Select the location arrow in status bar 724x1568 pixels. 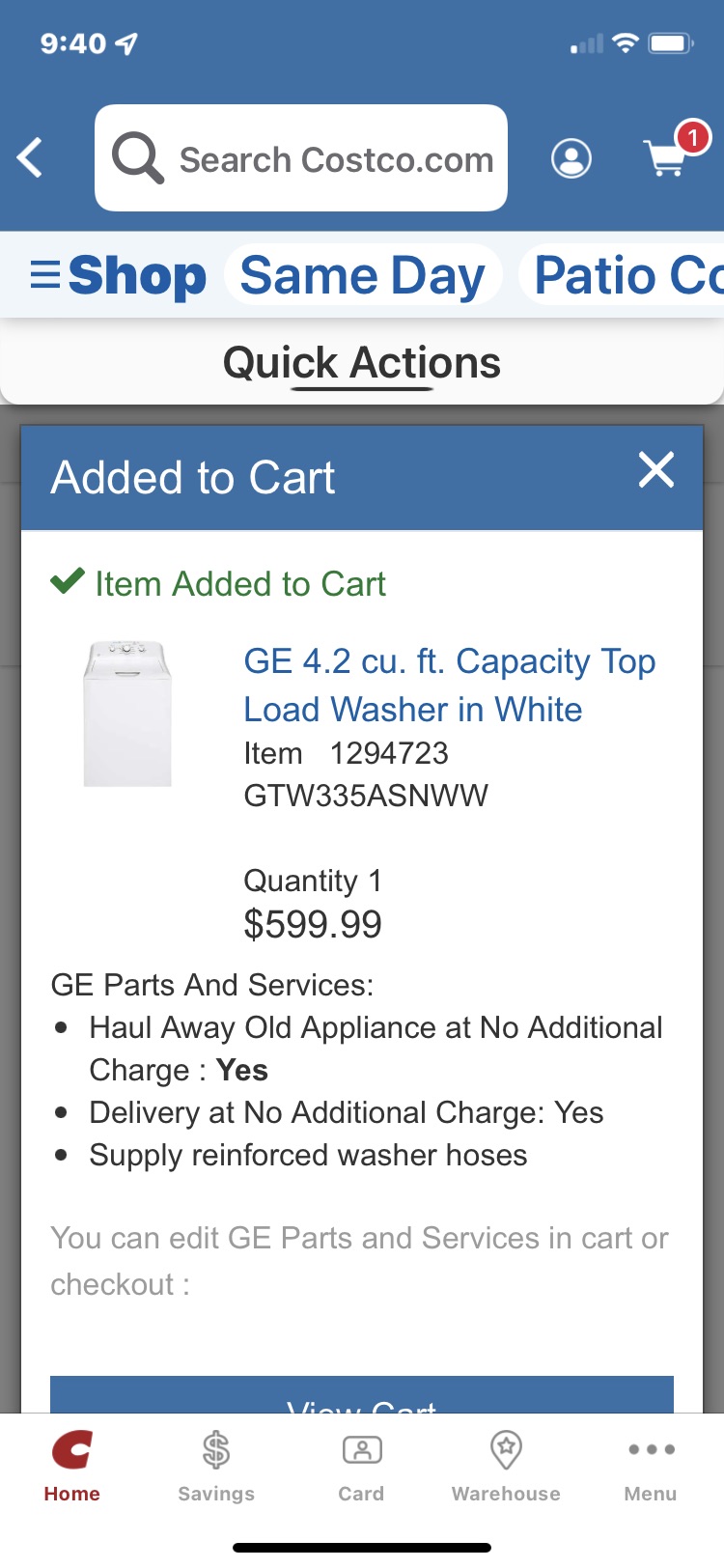tap(126, 42)
